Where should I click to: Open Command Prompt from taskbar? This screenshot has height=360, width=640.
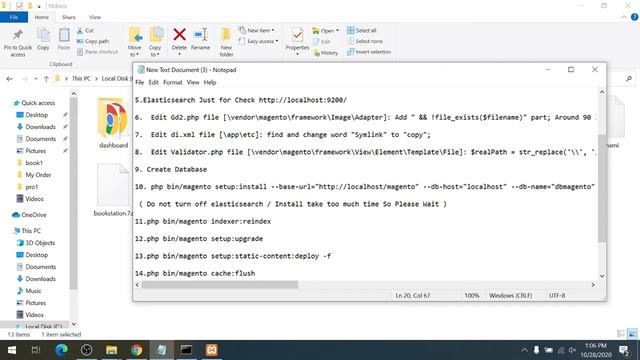(x=187, y=350)
